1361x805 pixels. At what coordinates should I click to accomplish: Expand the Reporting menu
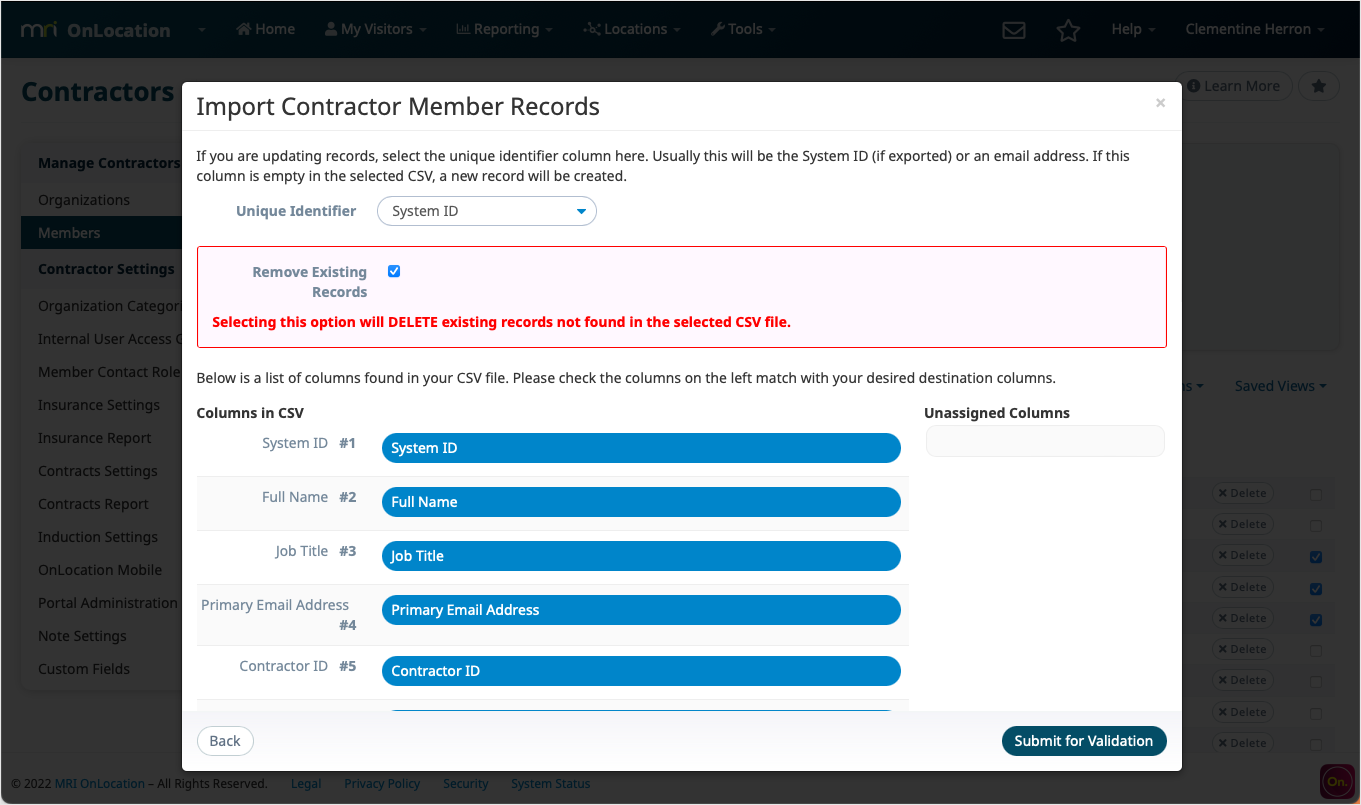[504, 29]
